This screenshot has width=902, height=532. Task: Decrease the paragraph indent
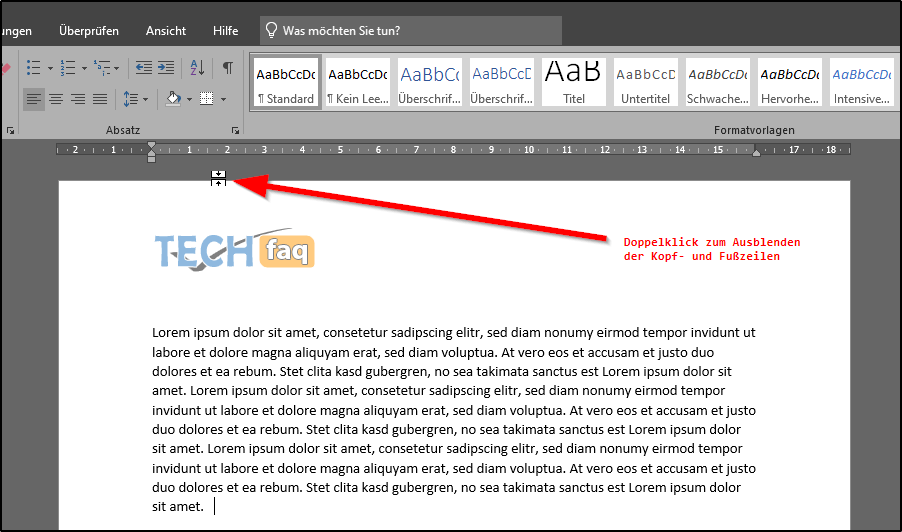click(144, 68)
